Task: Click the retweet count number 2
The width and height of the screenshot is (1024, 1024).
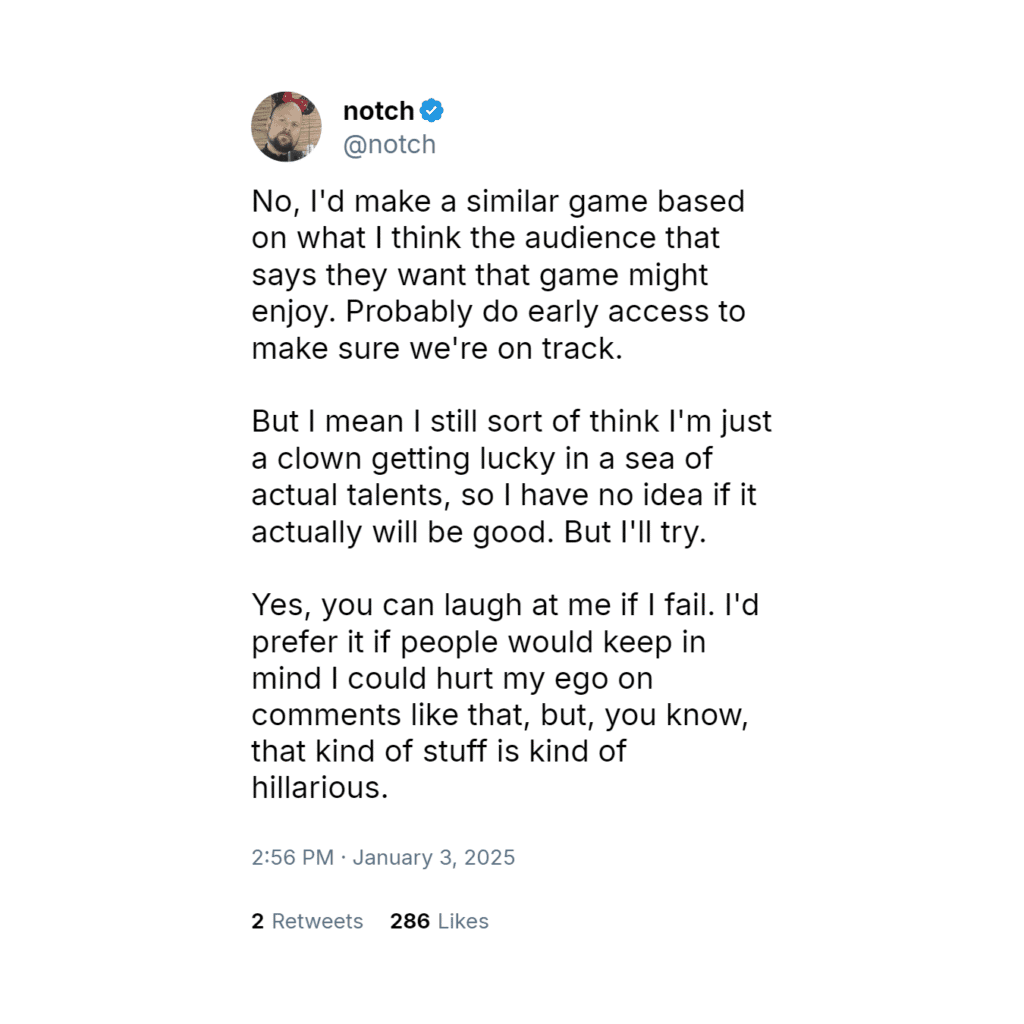Action: (x=258, y=921)
